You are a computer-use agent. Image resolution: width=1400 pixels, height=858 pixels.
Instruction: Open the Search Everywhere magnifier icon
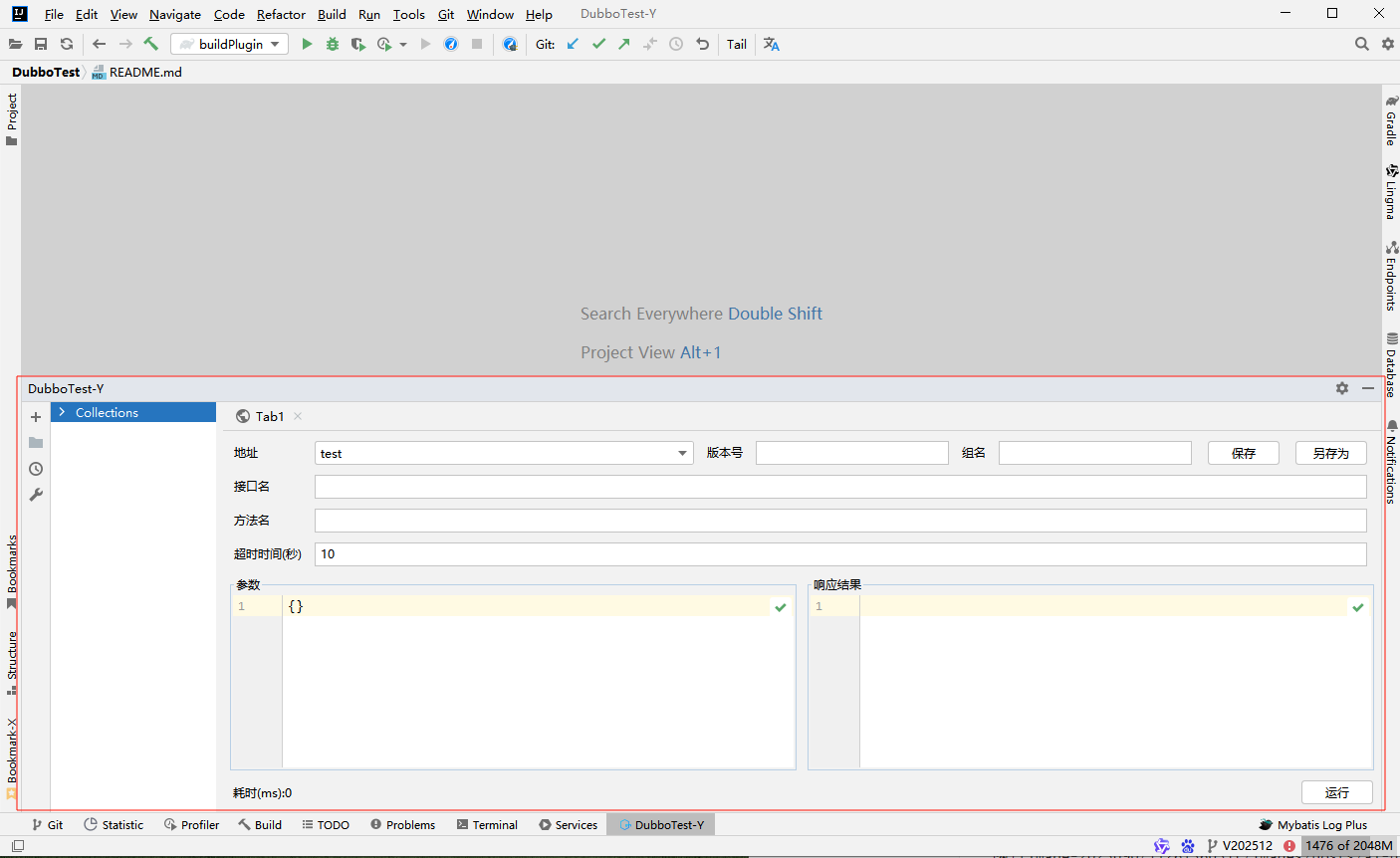click(1361, 44)
